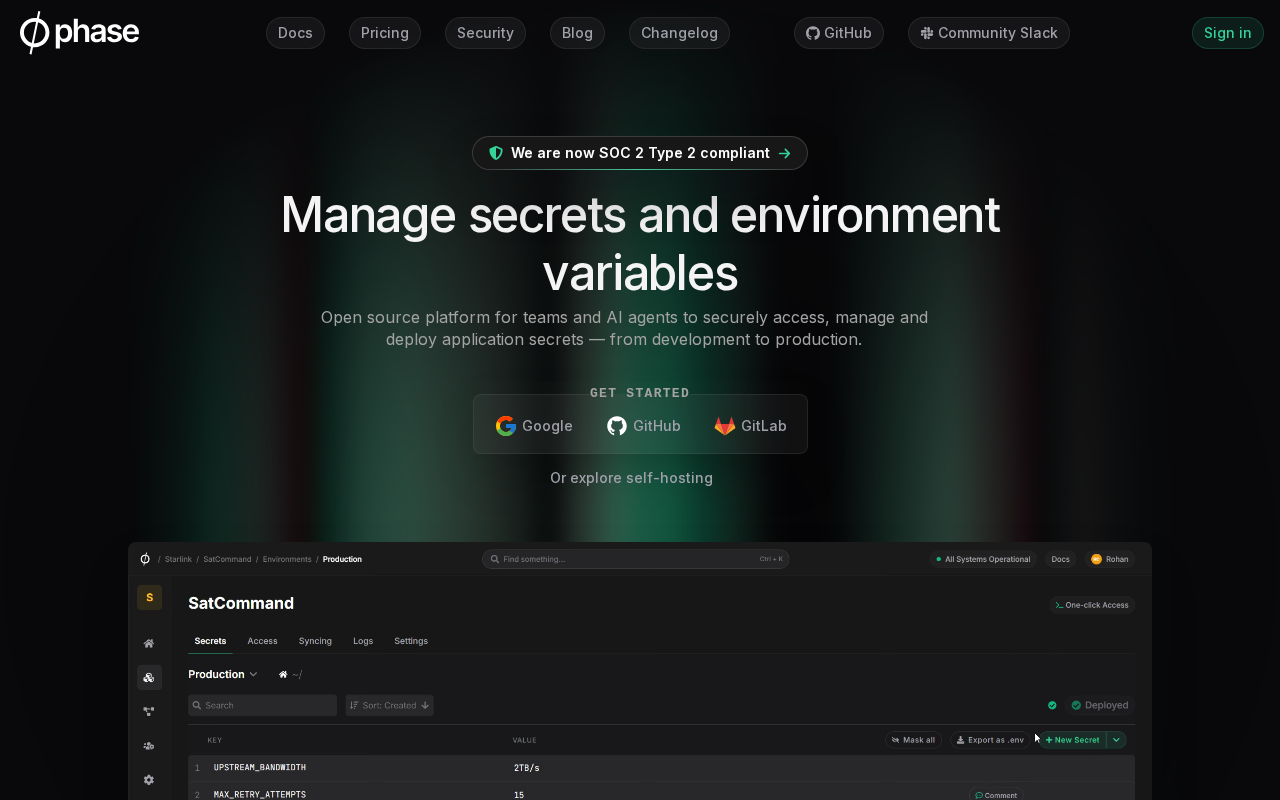Select the Starlink breadcrumb in the demo
Viewport: 1280px width, 800px height.
coord(178,559)
